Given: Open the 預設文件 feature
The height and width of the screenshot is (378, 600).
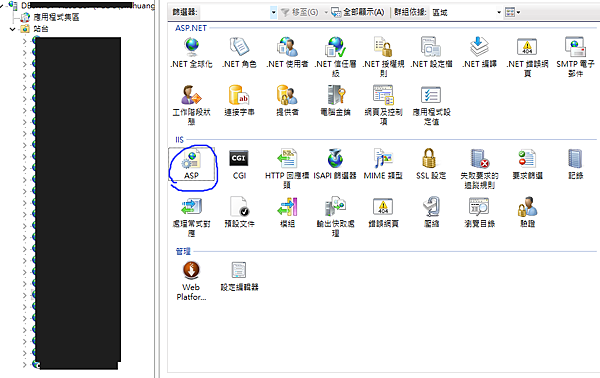Looking at the screenshot, I should [x=239, y=212].
